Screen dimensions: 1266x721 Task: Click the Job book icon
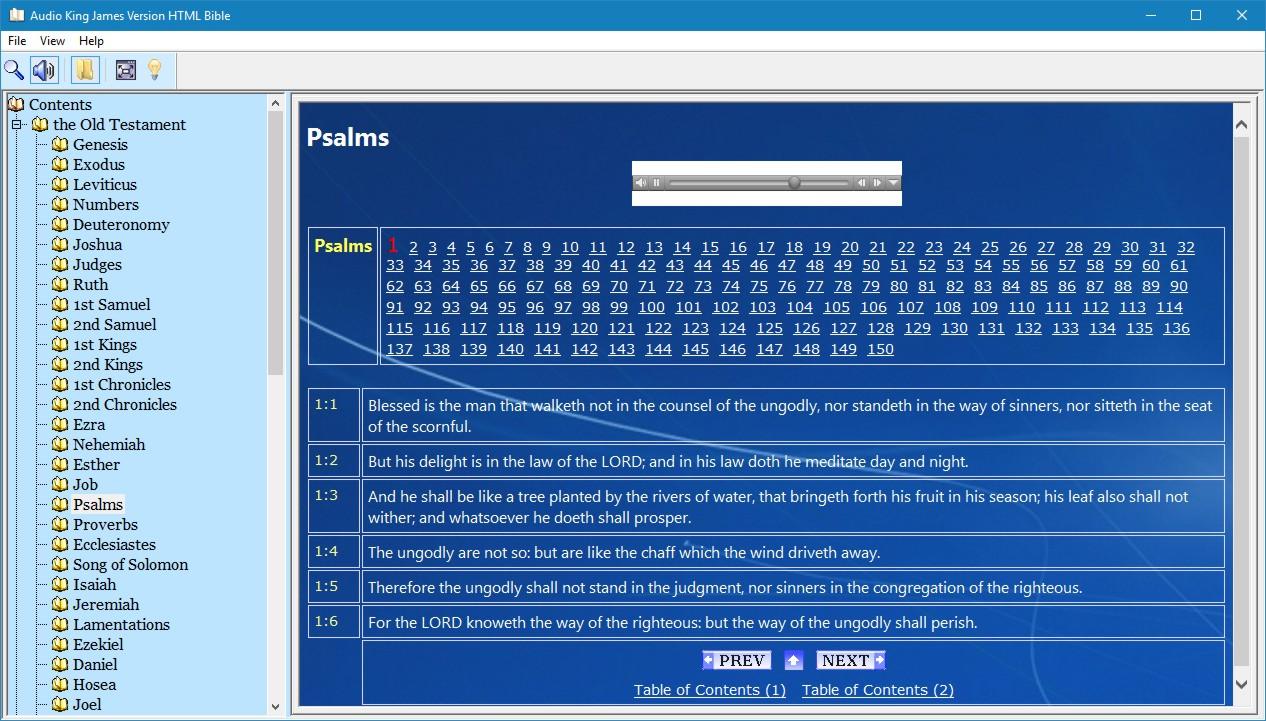click(60, 485)
